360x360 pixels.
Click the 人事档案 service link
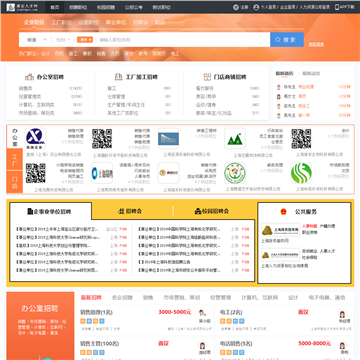(310, 226)
